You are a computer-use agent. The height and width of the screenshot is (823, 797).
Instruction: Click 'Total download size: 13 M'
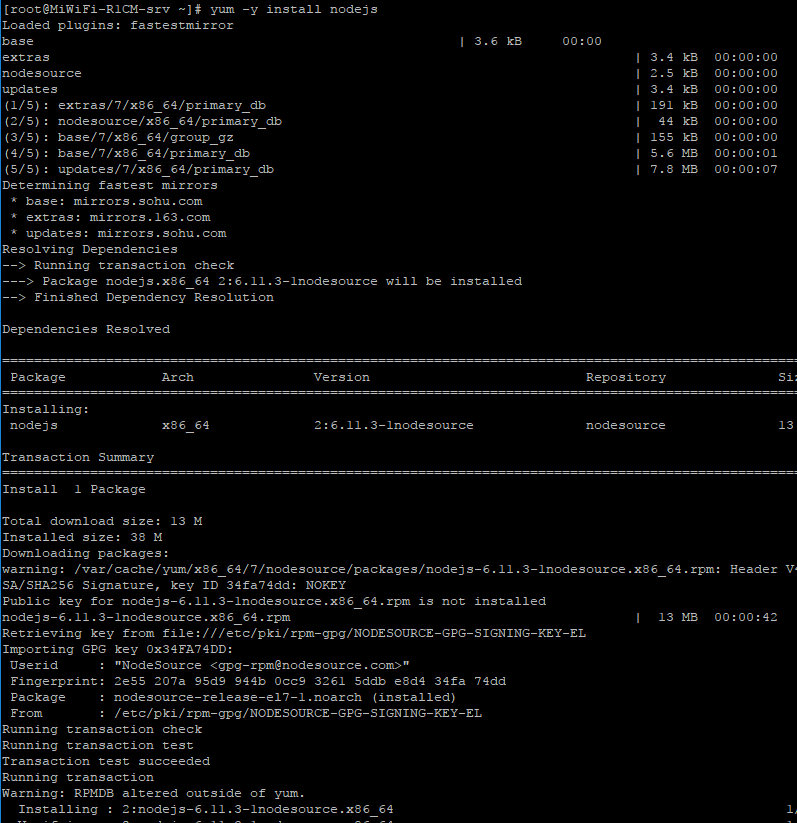102,522
